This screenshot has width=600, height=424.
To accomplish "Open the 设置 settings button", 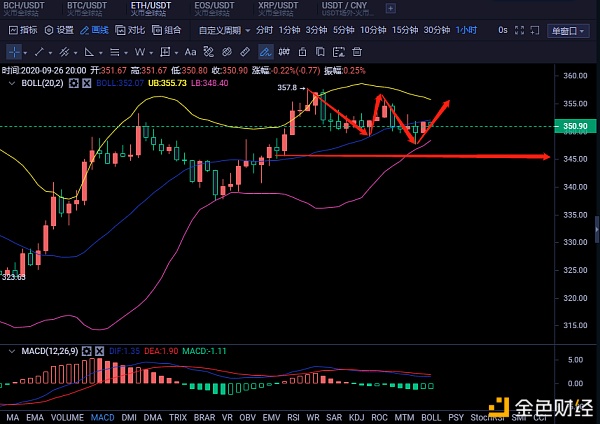I will pos(59,30).
